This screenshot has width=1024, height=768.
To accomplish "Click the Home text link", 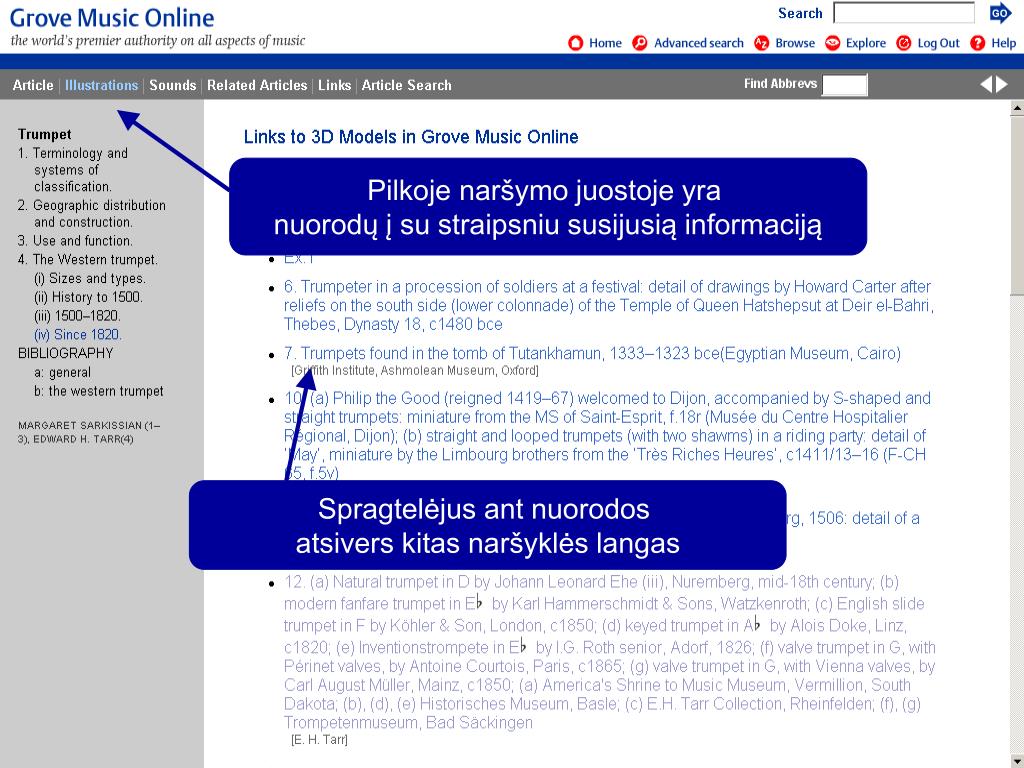I will (605, 43).
